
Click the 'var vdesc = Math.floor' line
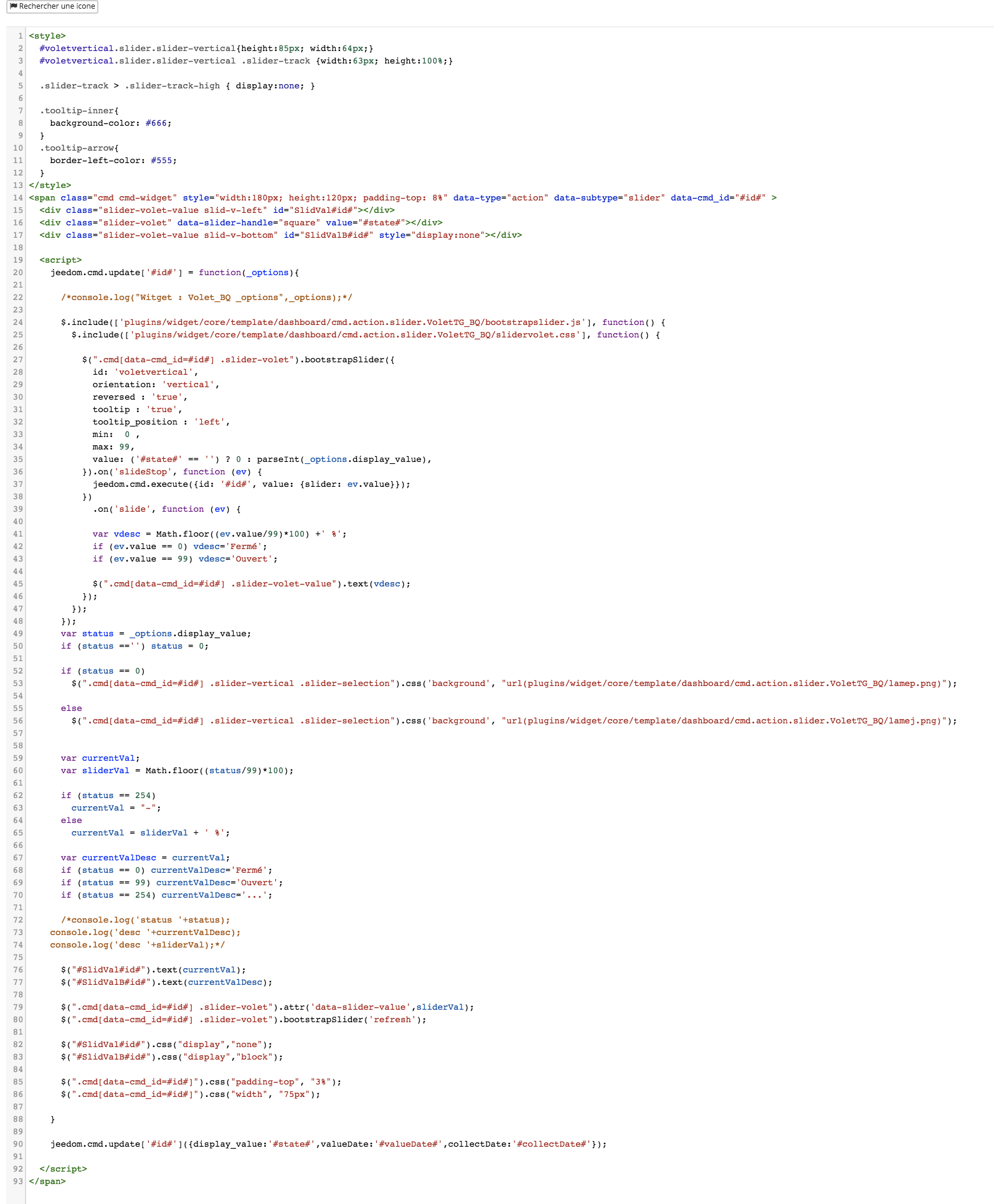[x=220, y=534]
